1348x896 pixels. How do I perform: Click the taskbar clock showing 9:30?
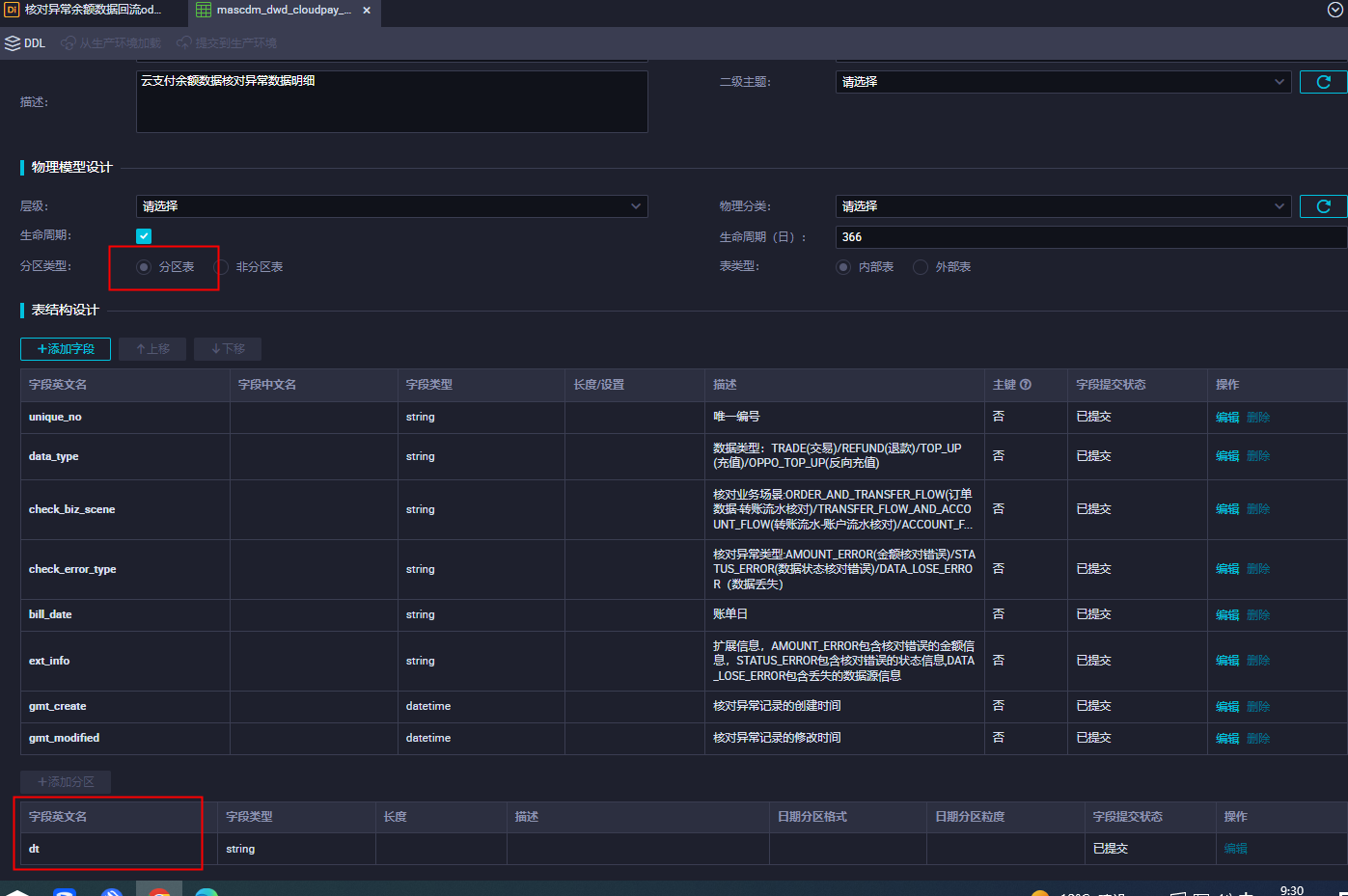[x=1291, y=890]
